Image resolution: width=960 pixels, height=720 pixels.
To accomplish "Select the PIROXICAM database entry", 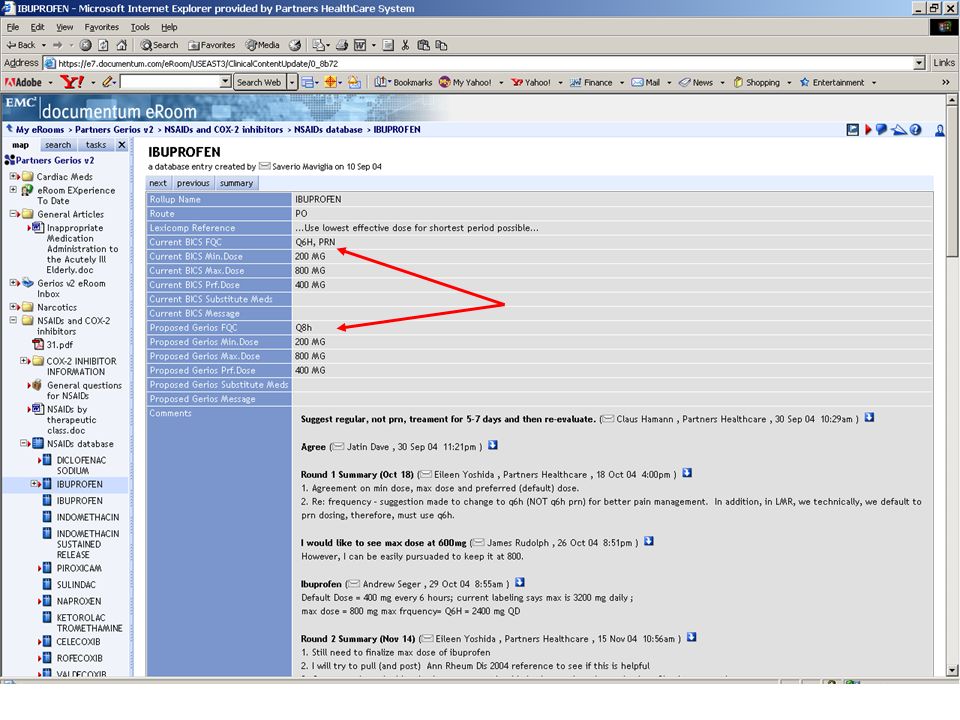I will [79, 568].
